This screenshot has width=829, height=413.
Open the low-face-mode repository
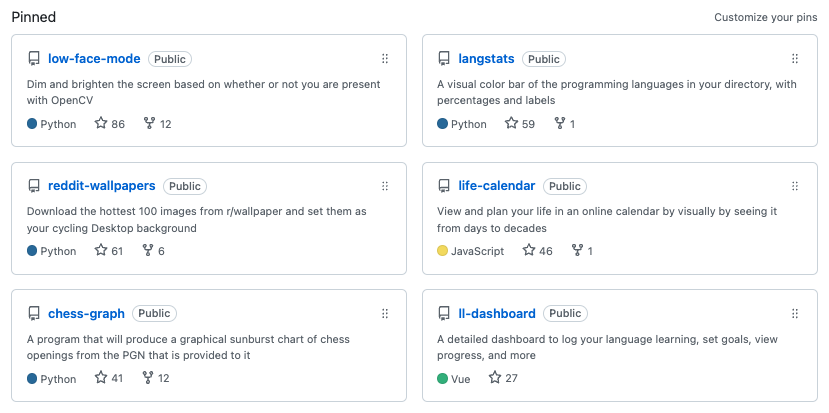[x=94, y=59]
